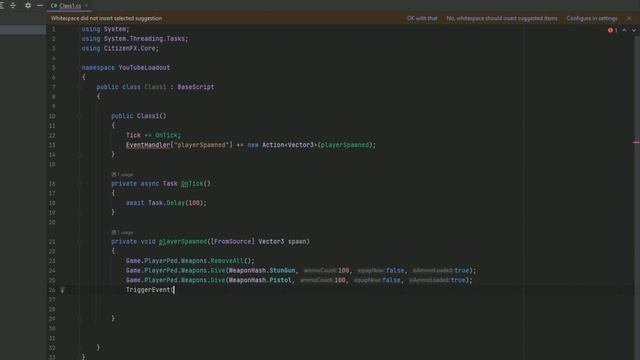Close the Class1.cs tab

click(86, 6)
